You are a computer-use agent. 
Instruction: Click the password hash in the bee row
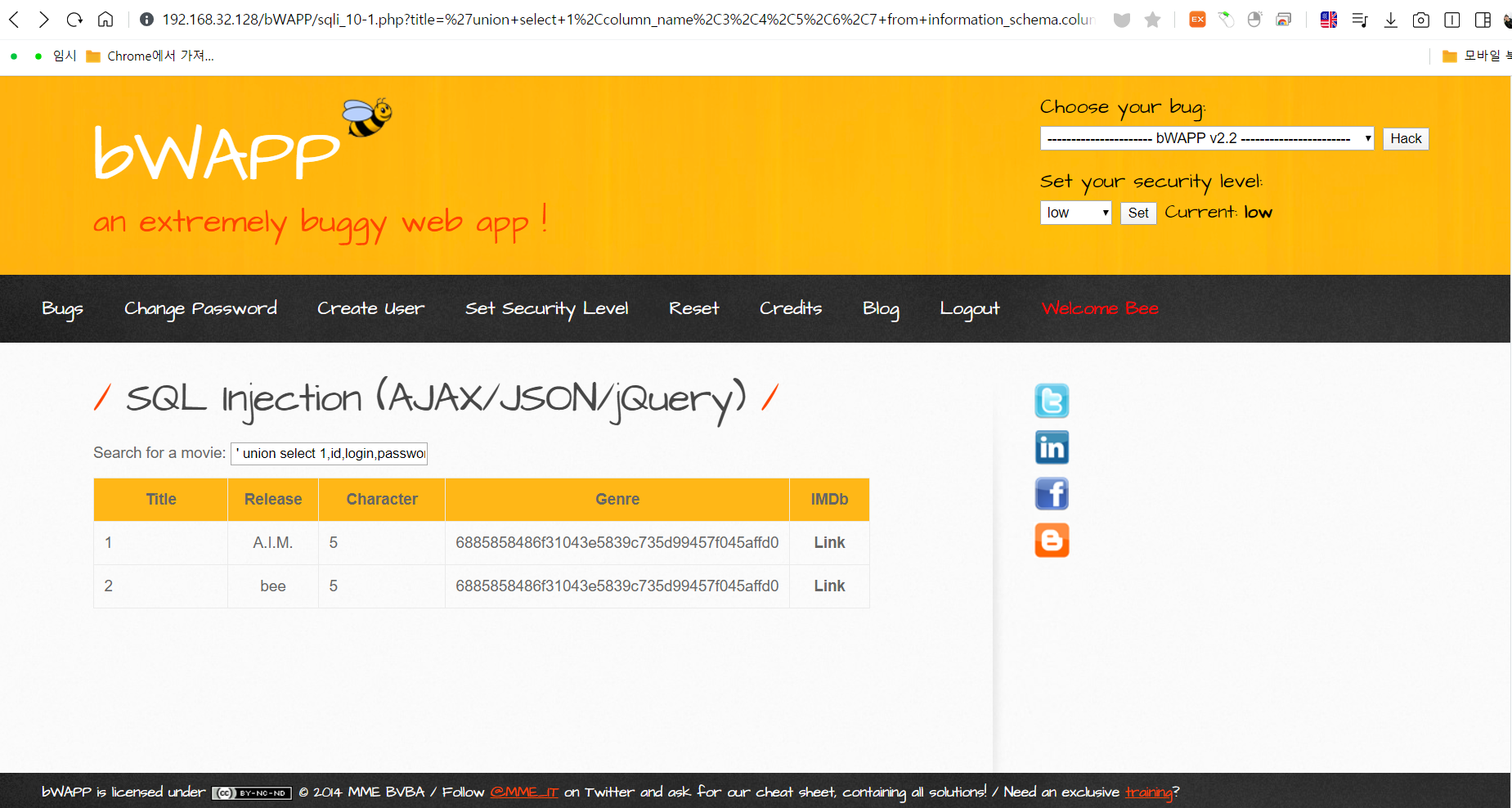[617, 586]
